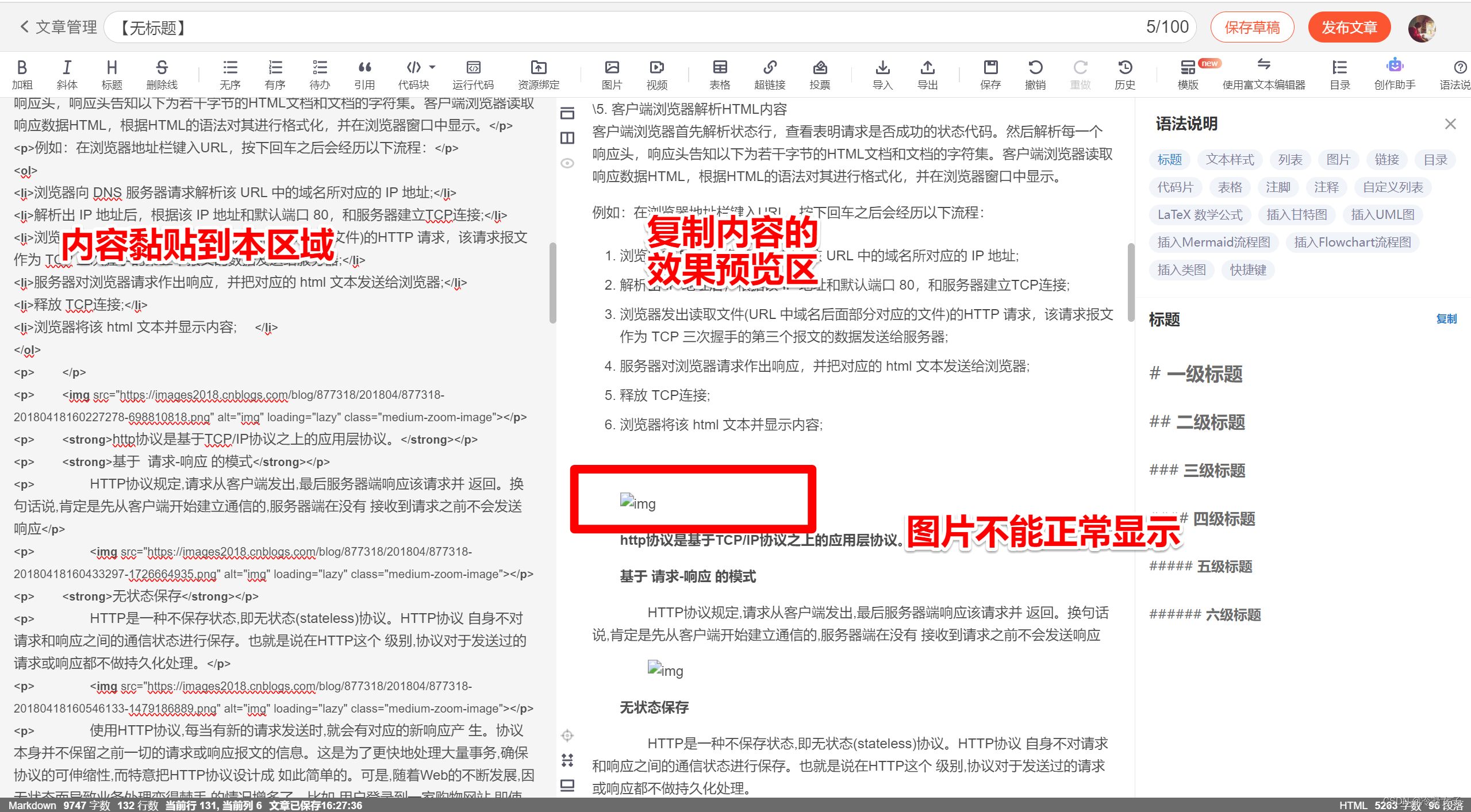Open the 历史 history icon

[x=1124, y=68]
